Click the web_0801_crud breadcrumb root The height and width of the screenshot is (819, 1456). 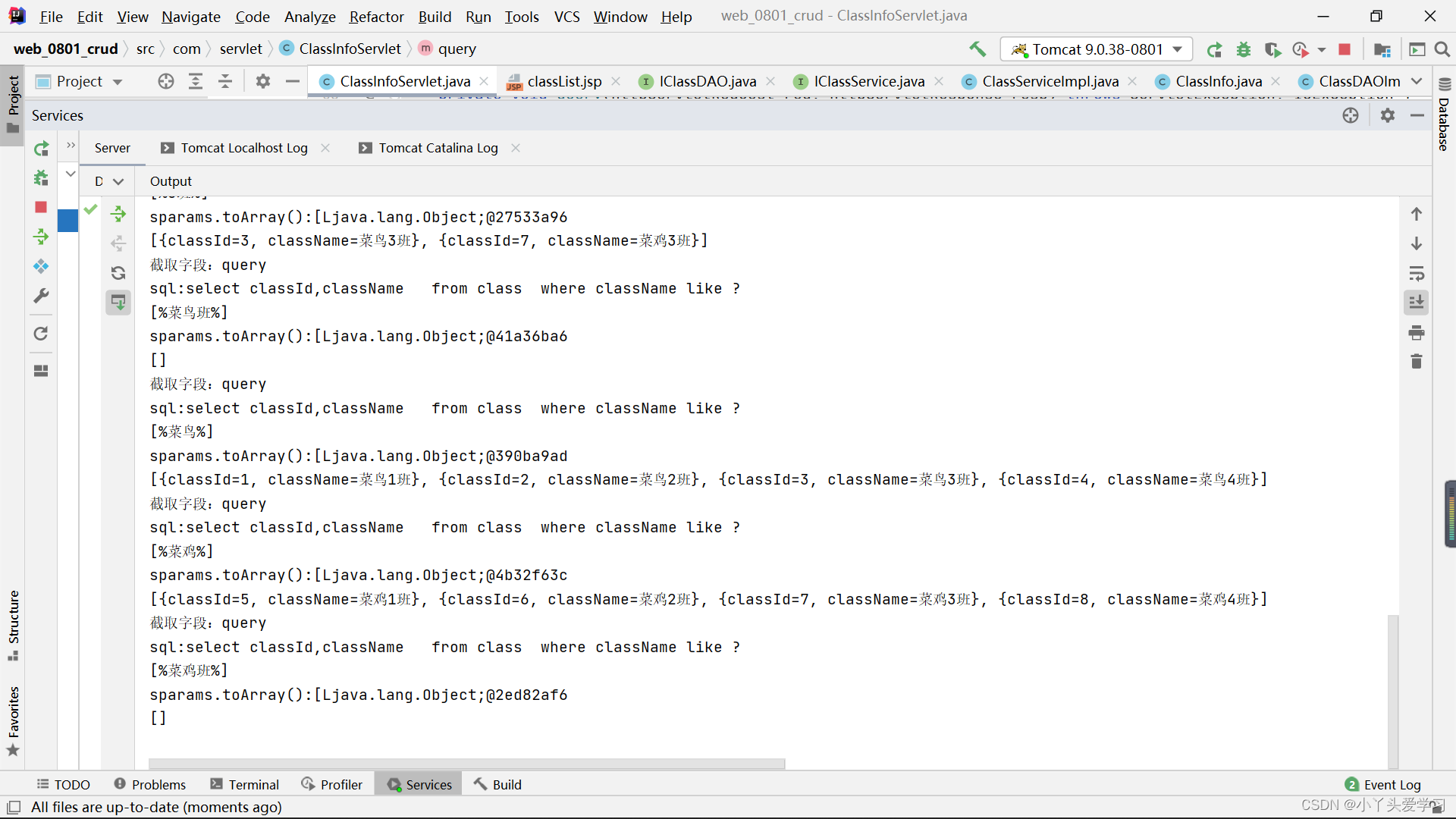coord(65,49)
